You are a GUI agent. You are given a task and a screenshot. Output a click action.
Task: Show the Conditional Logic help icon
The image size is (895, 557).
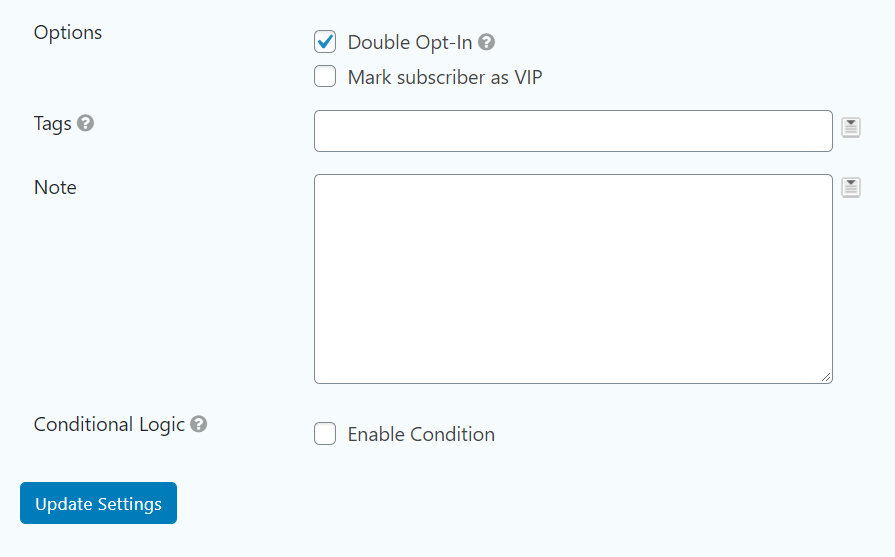(199, 424)
